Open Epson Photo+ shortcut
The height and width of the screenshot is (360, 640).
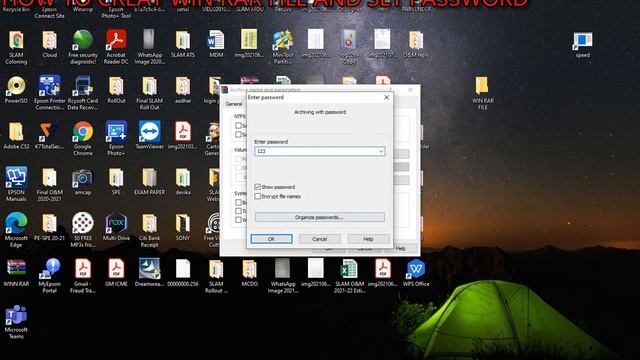116,132
